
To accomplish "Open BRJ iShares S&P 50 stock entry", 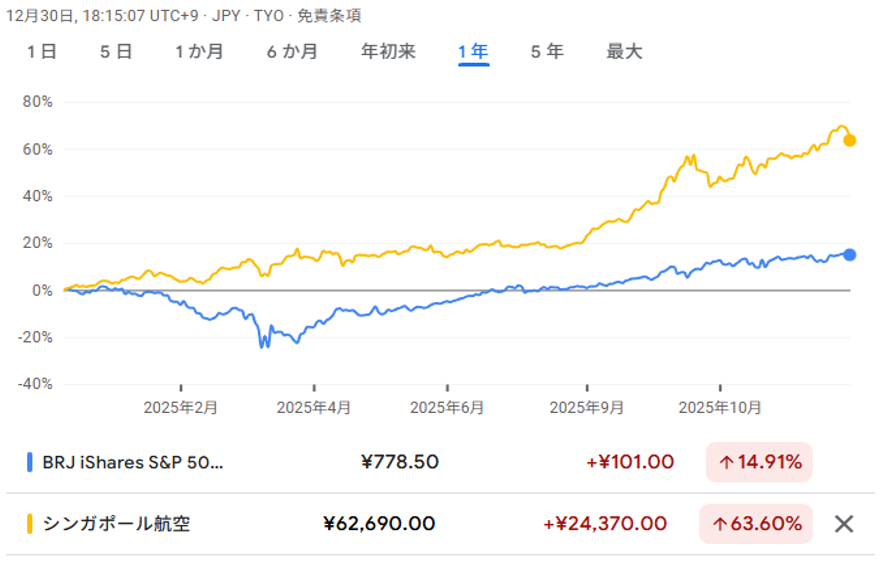I will coord(134,462).
